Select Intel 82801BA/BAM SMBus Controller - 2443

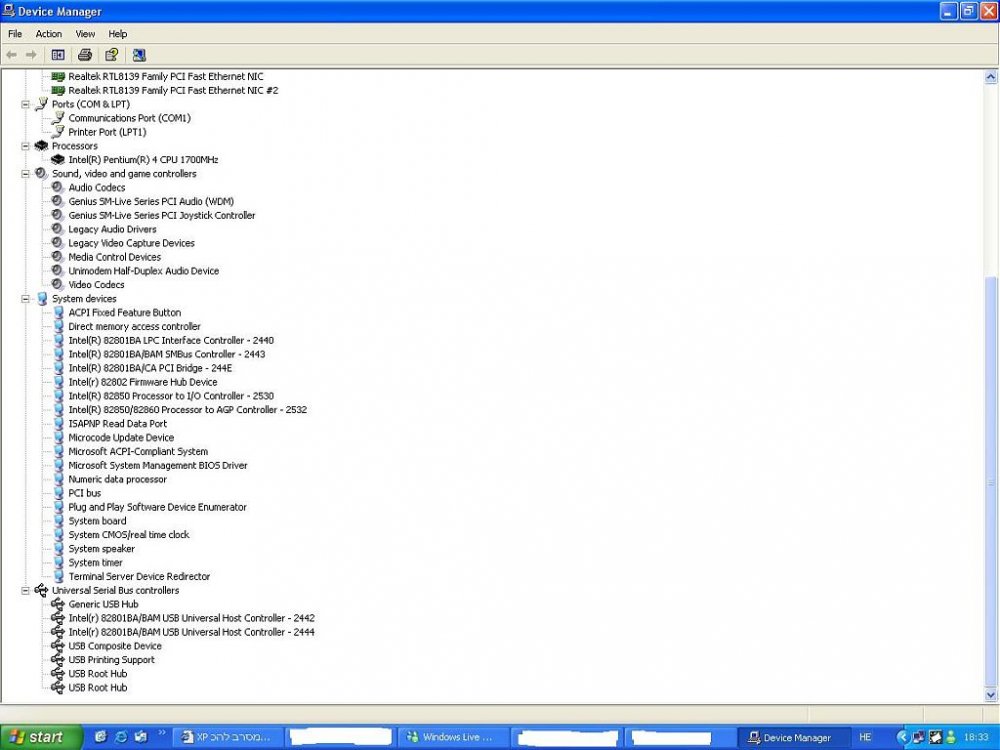(x=166, y=354)
